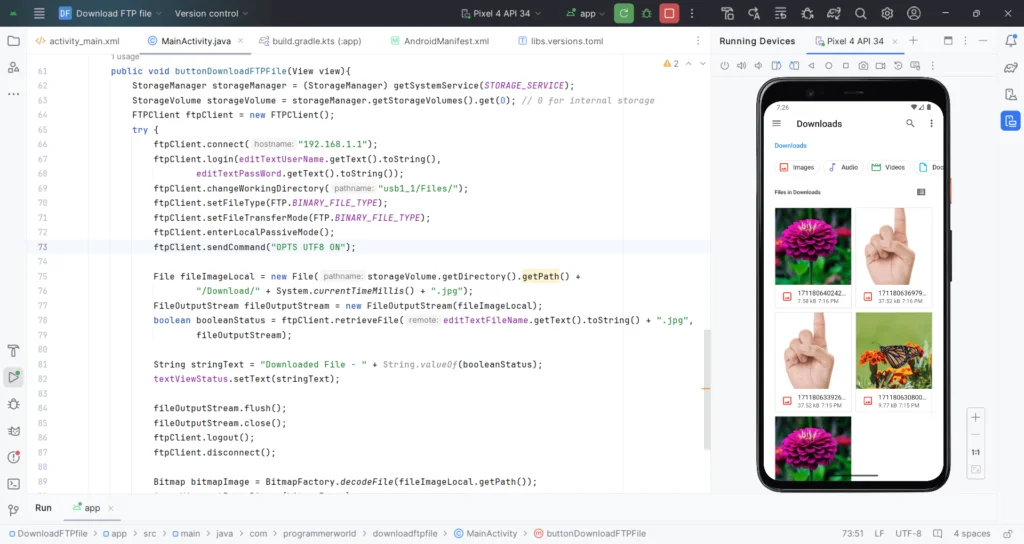Open Downloads app navigation drawer
This screenshot has height=544, width=1024.
coord(776,123)
